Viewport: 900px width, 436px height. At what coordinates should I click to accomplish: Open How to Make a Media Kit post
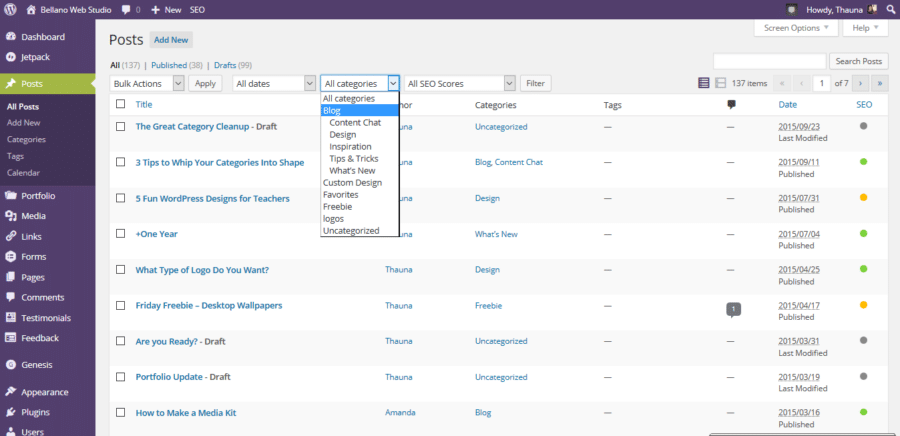click(185, 412)
